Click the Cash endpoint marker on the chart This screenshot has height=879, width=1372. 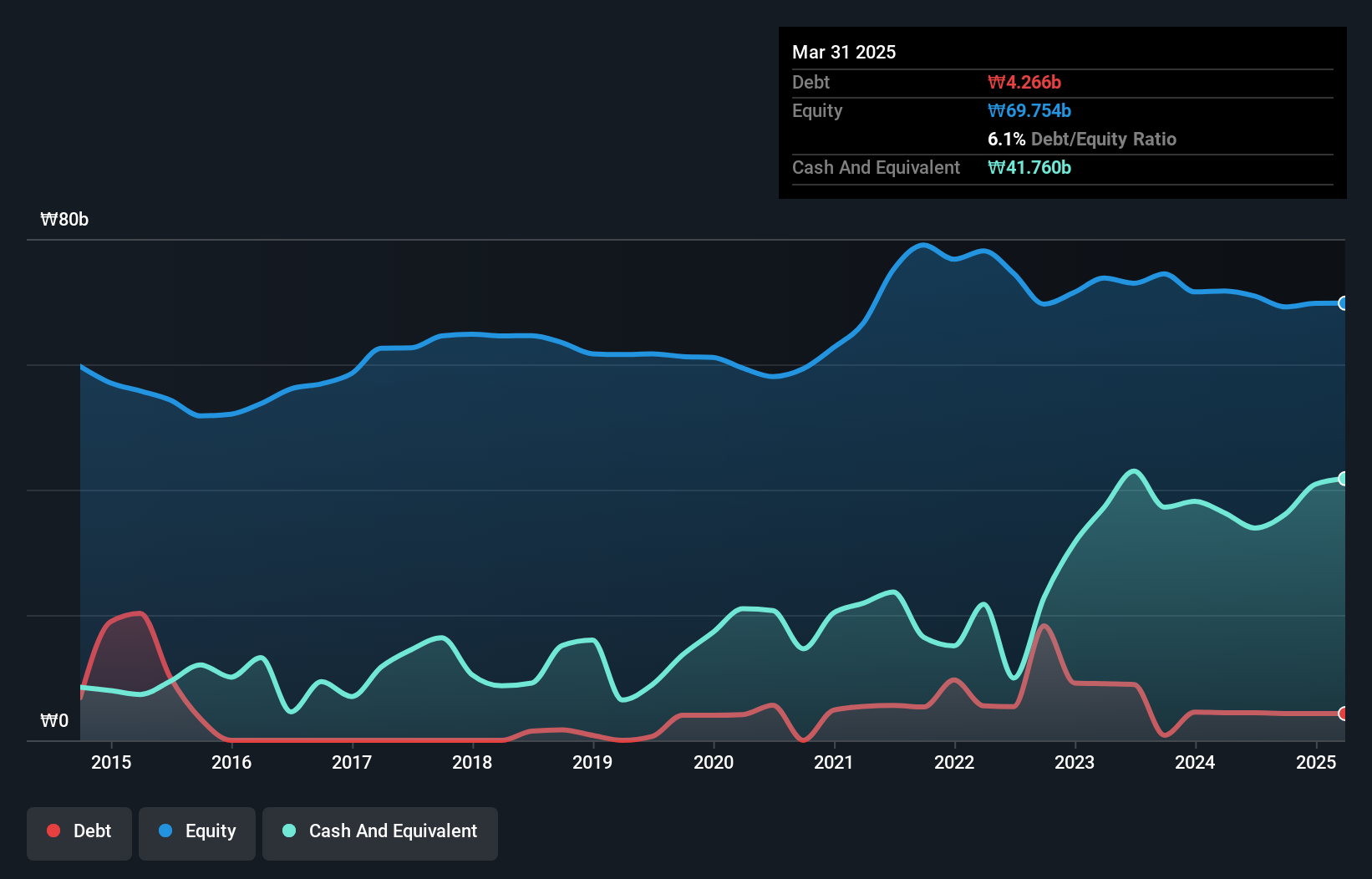[1343, 478]
